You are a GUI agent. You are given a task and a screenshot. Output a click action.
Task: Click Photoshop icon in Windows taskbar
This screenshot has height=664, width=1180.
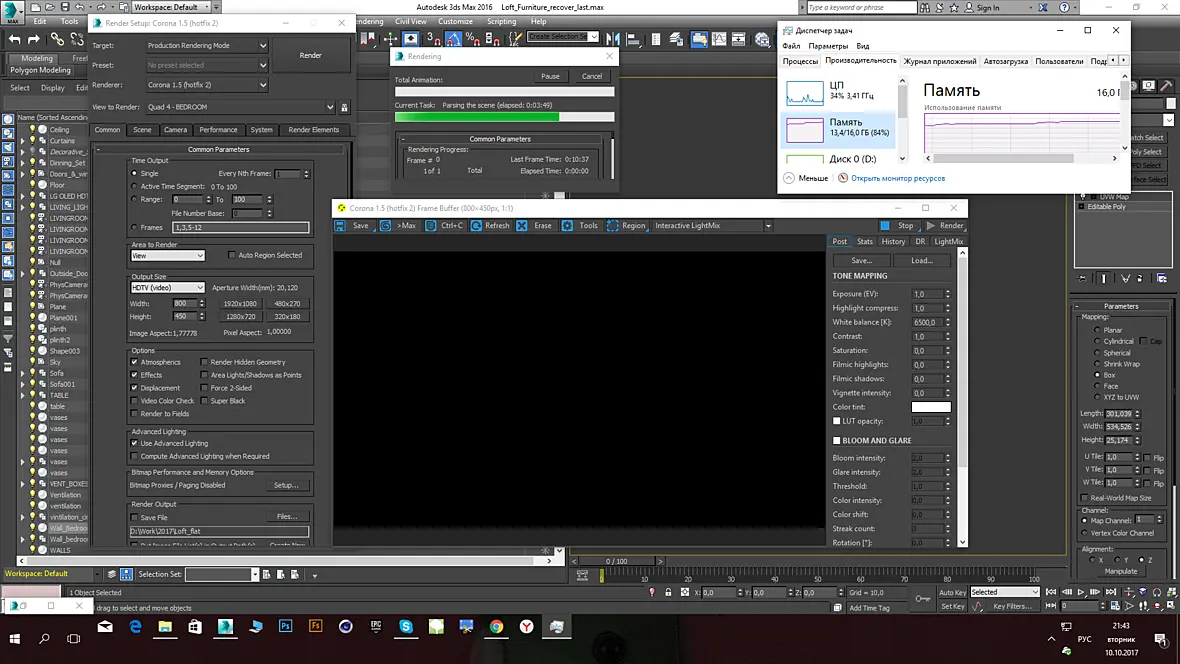[x=285, y=626]
